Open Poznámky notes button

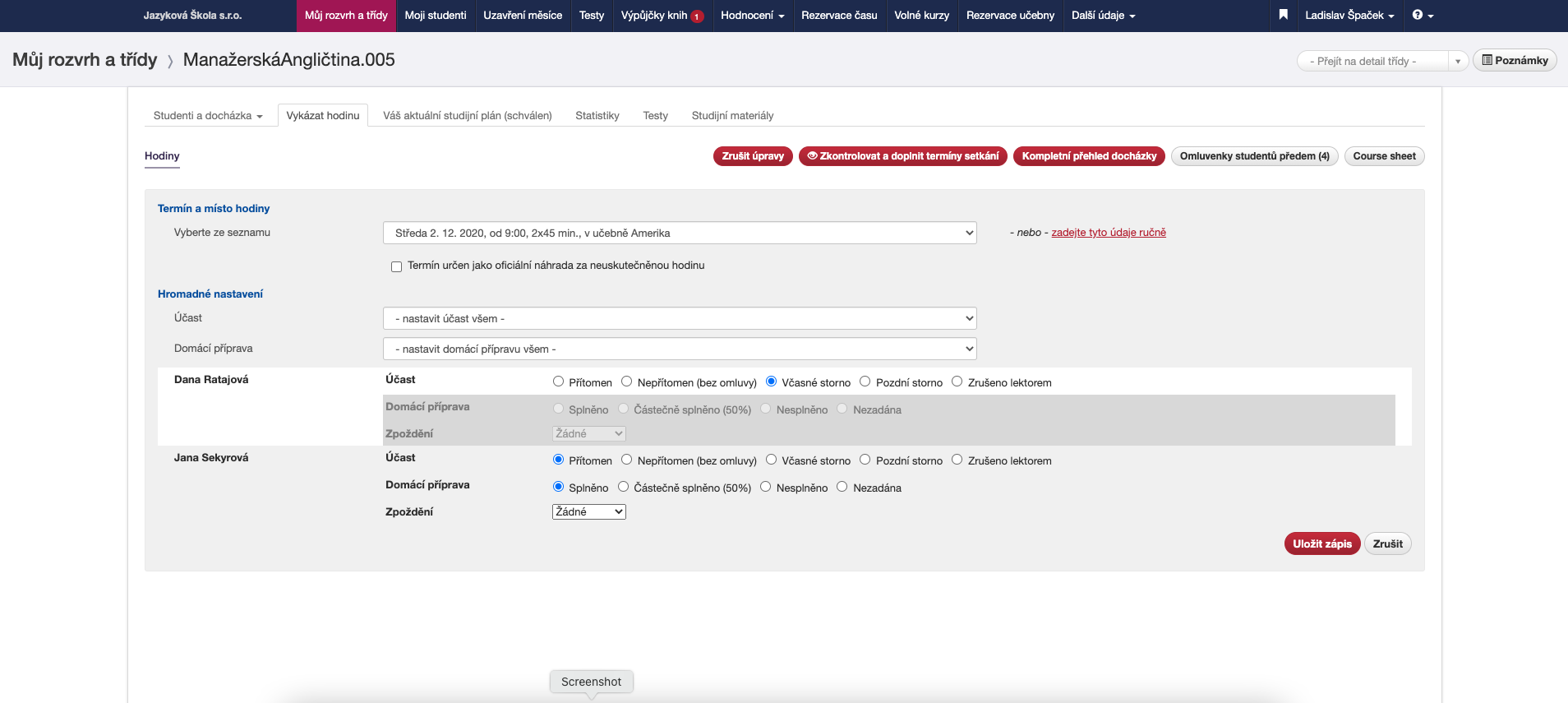1515,60
